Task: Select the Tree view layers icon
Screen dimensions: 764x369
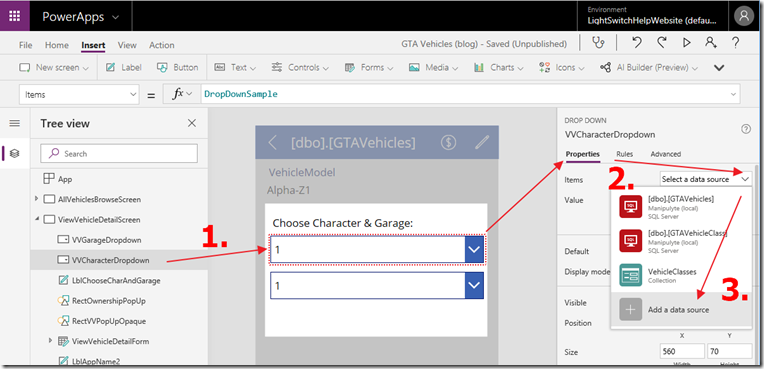Action: click(15, 154)
